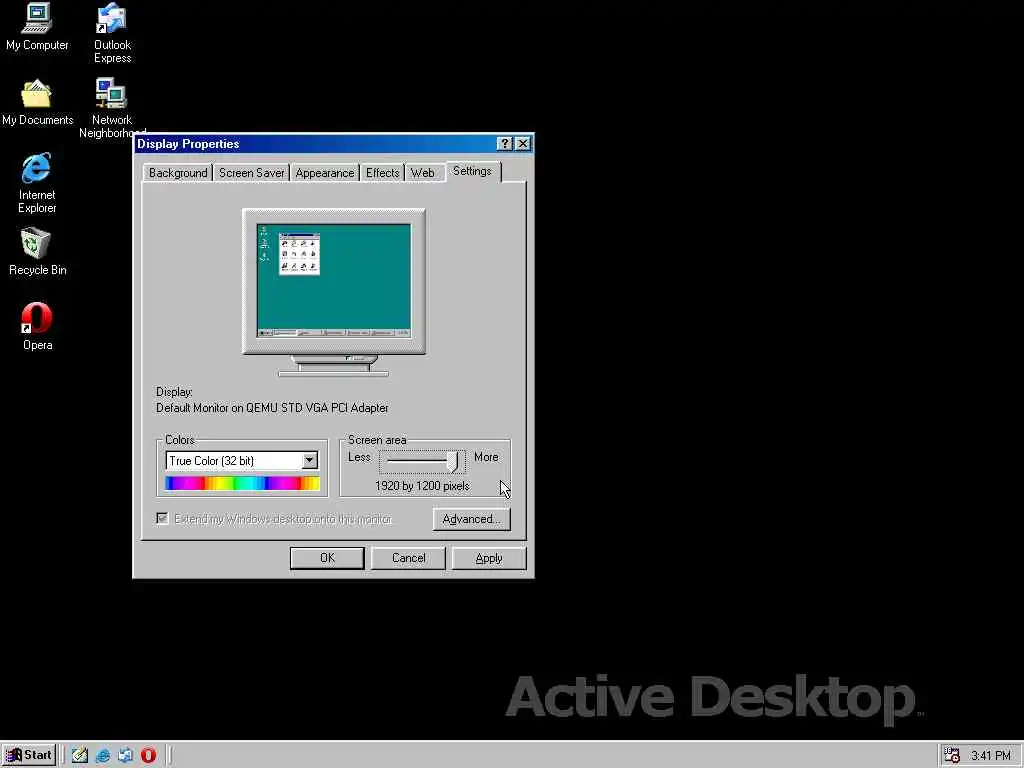Click the 'Less' slider label
This screenshot has width=1024, height=768.
359,457
